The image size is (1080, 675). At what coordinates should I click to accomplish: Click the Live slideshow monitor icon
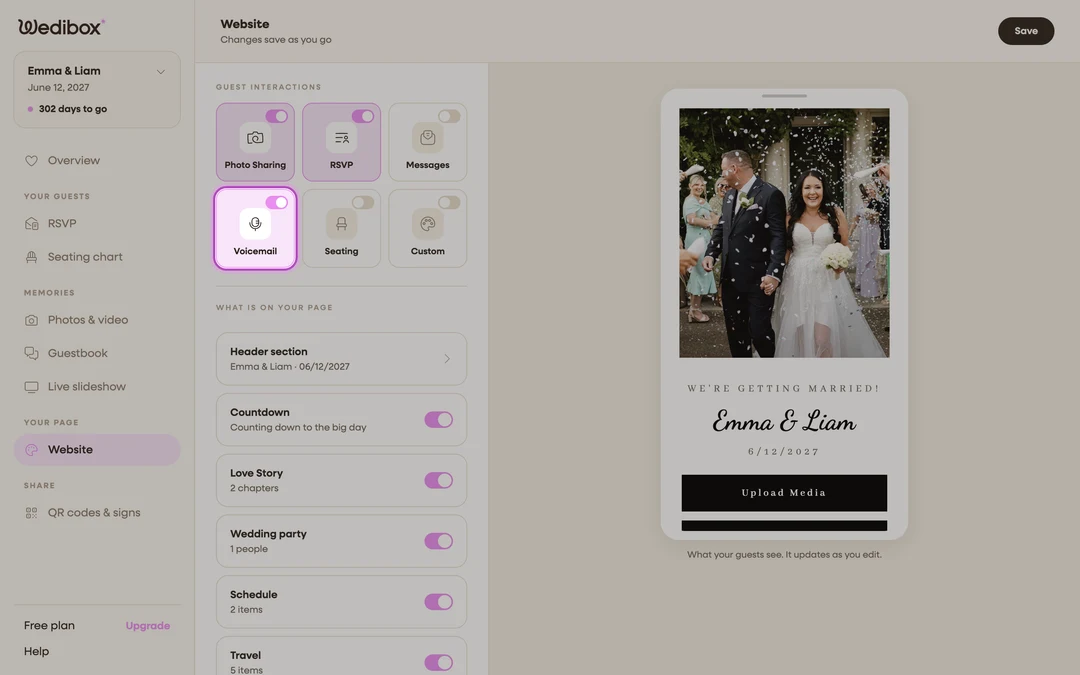(32, 387)
